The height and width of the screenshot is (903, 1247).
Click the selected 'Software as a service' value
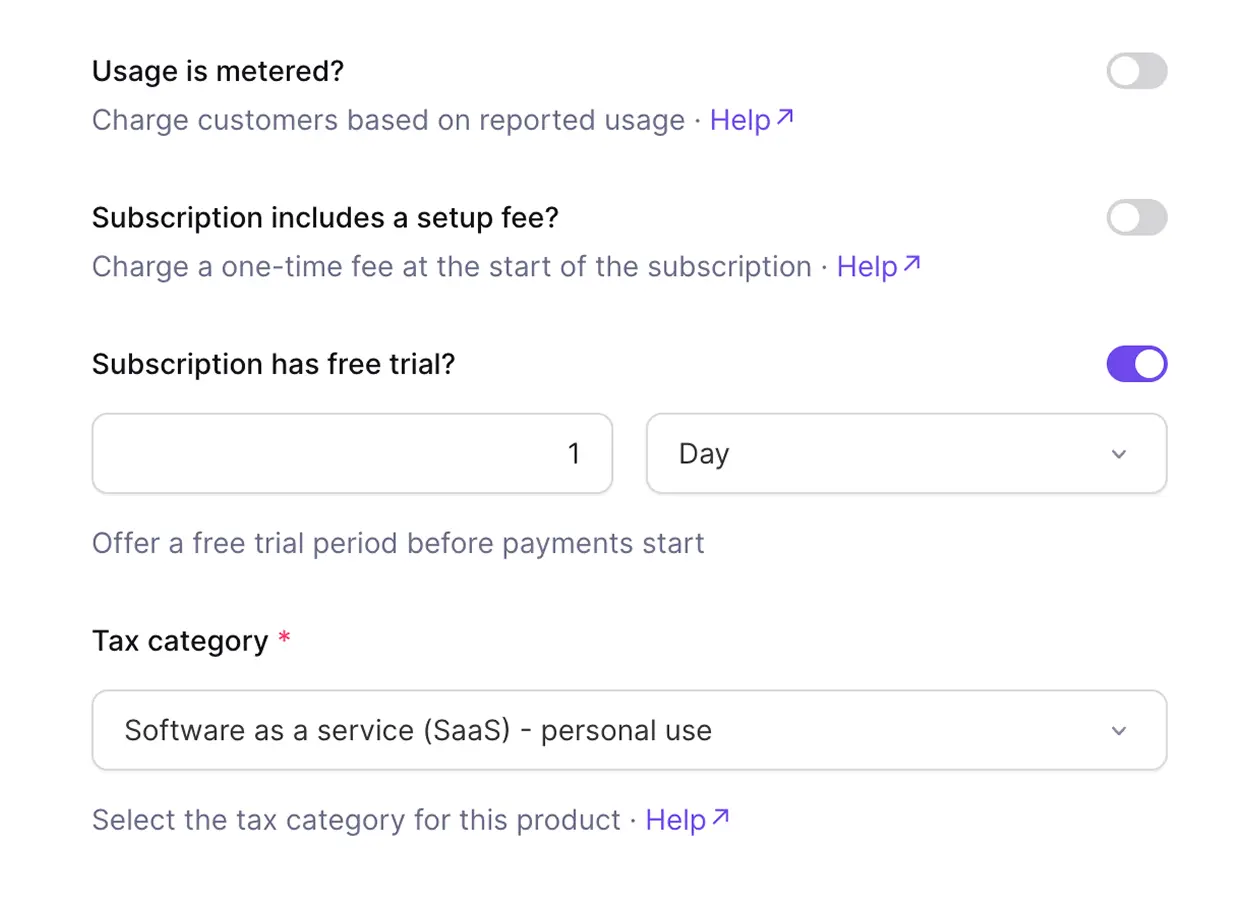(417, 730)
